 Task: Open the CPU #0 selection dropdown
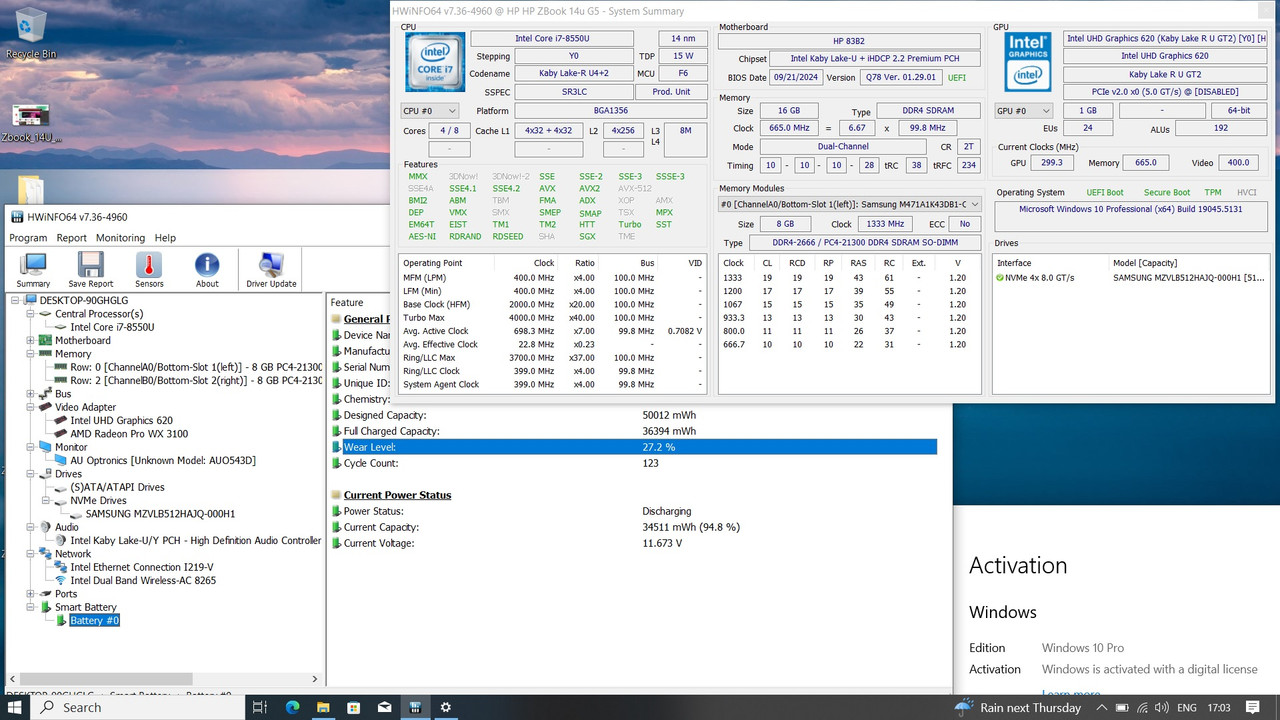(x=429, y=110)
